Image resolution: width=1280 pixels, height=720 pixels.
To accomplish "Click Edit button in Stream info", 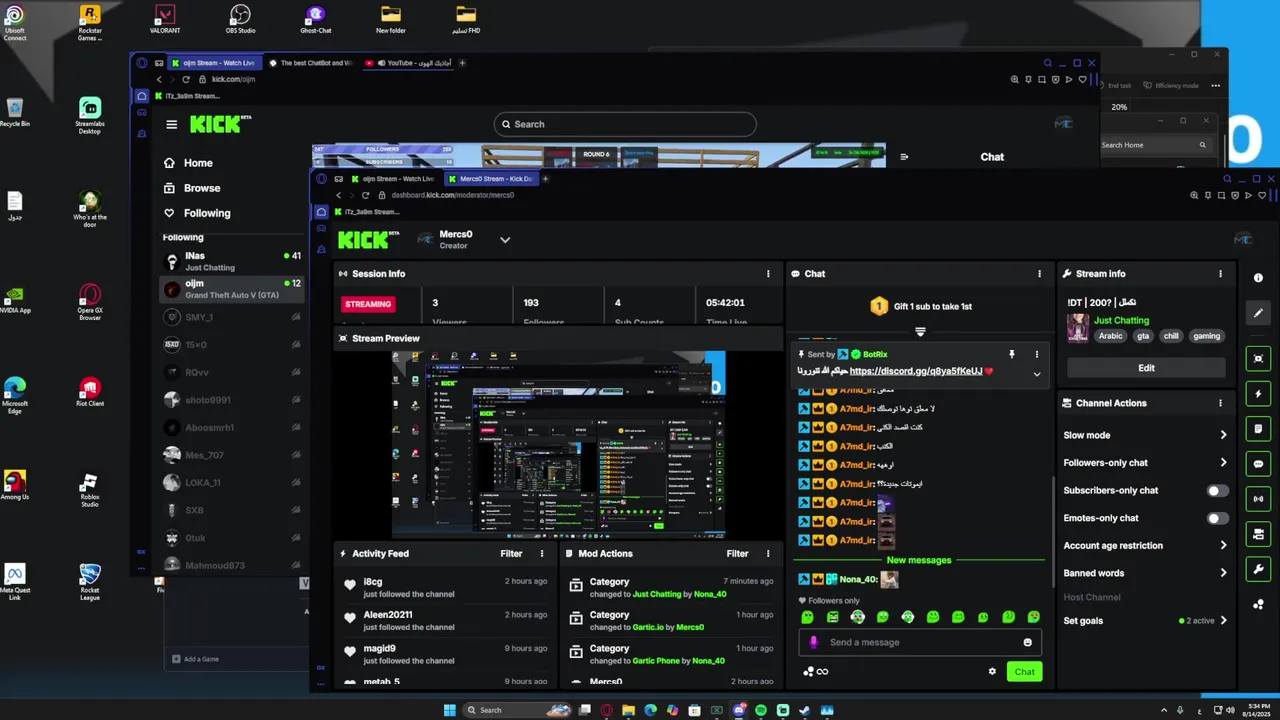I will click(x=1146, y=368).
